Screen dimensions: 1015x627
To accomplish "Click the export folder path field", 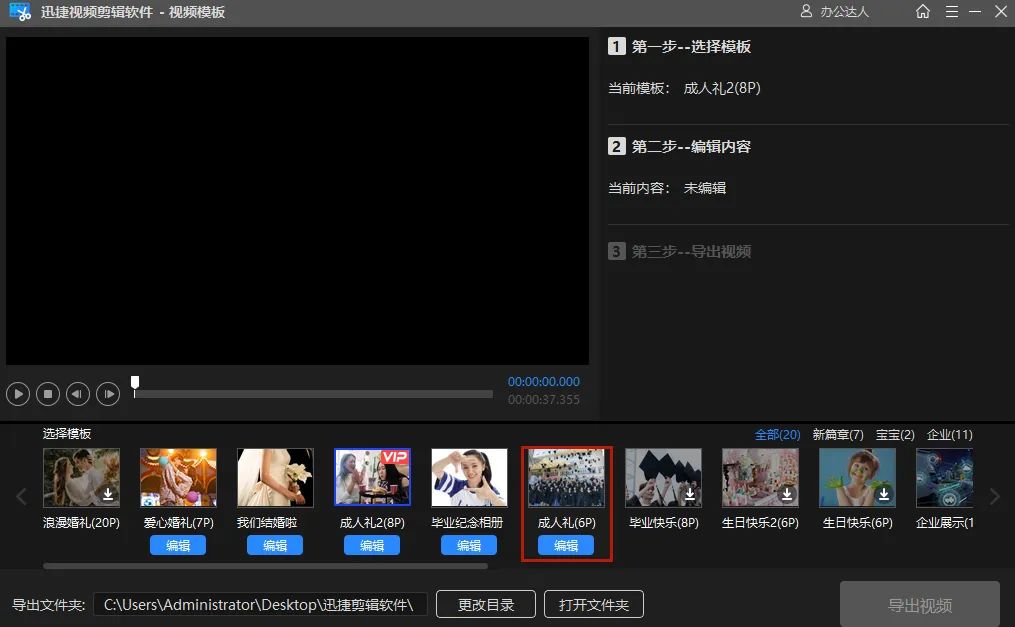I will 262,604.
